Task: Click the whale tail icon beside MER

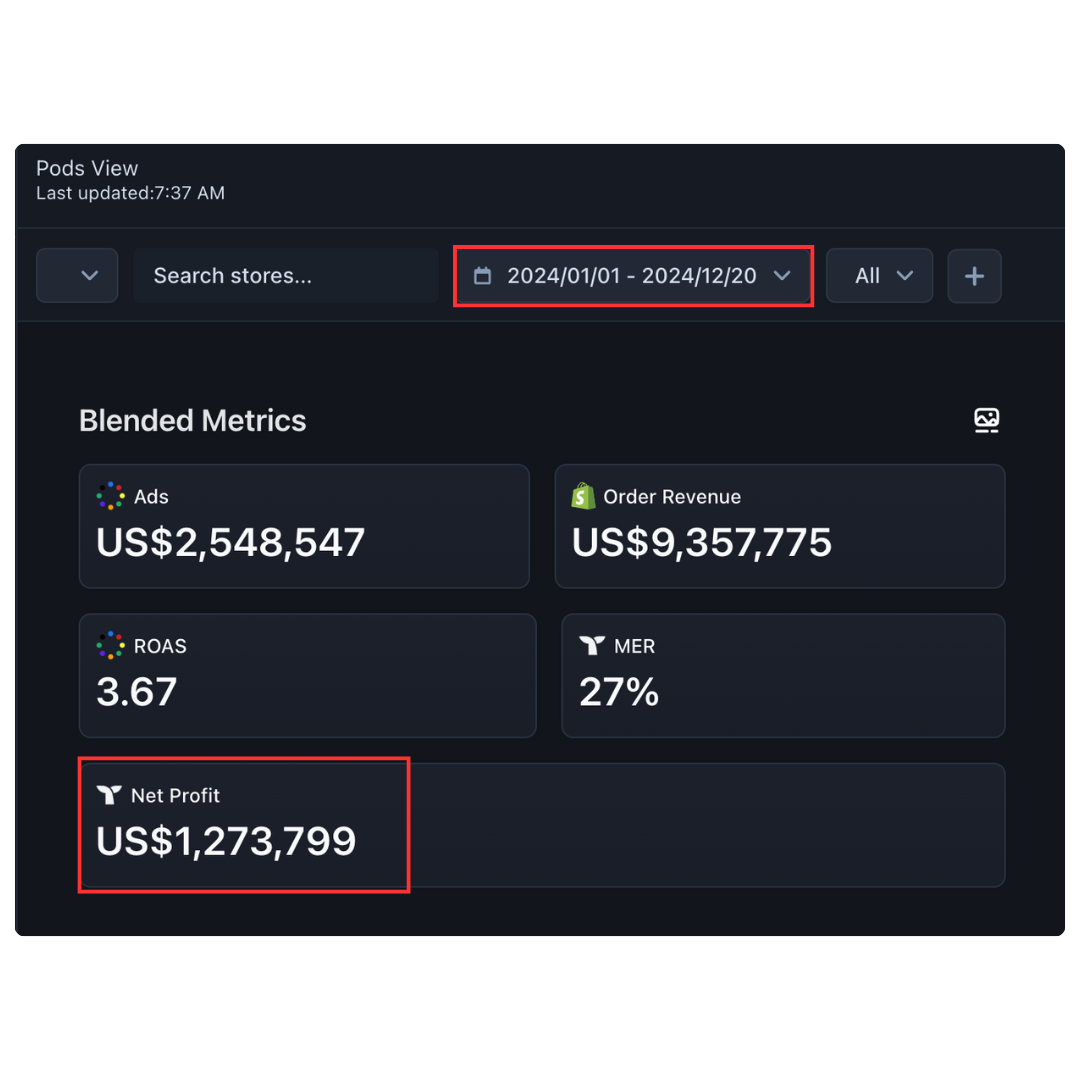Action: [x=592, y=646]
